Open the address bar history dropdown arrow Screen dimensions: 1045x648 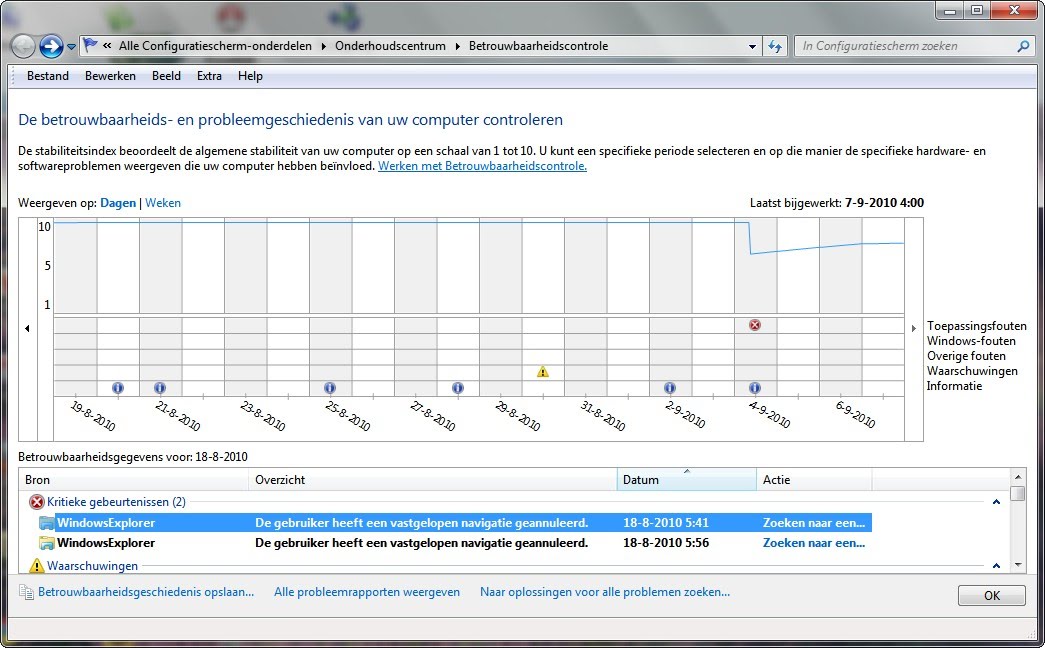(x=752, y=46)
